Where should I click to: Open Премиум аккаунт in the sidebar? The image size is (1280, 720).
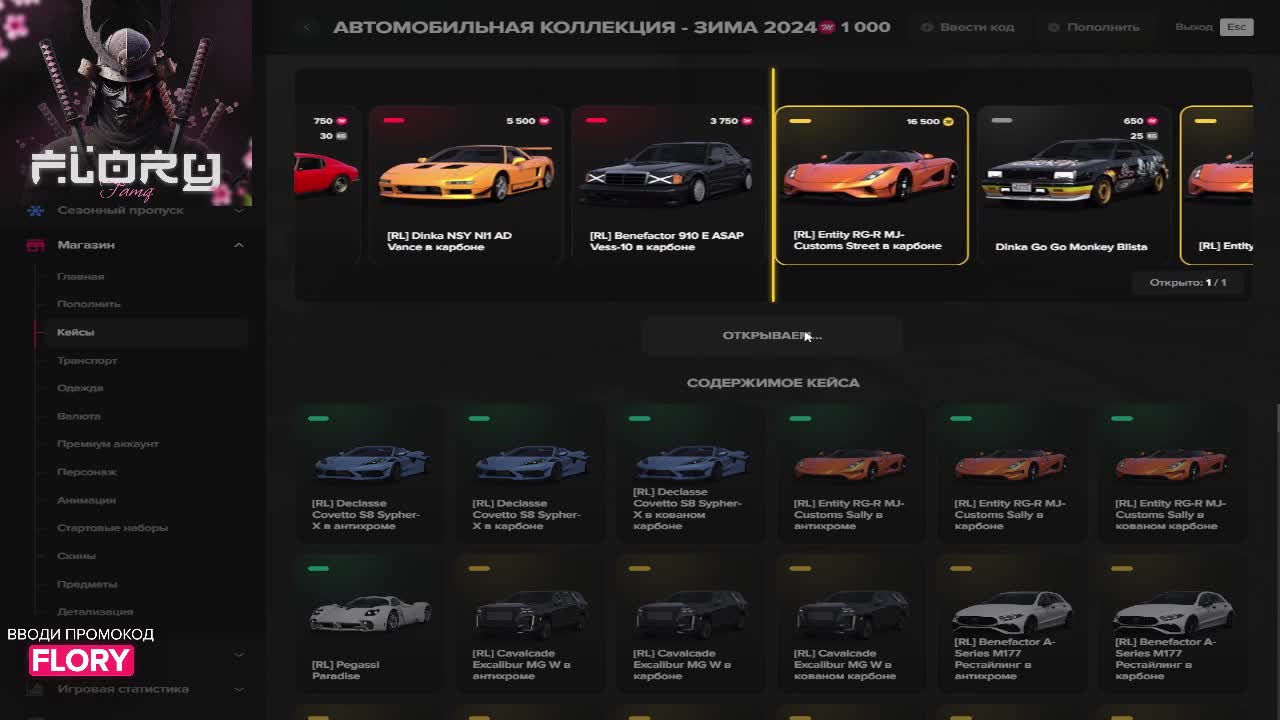click(108, 444)
